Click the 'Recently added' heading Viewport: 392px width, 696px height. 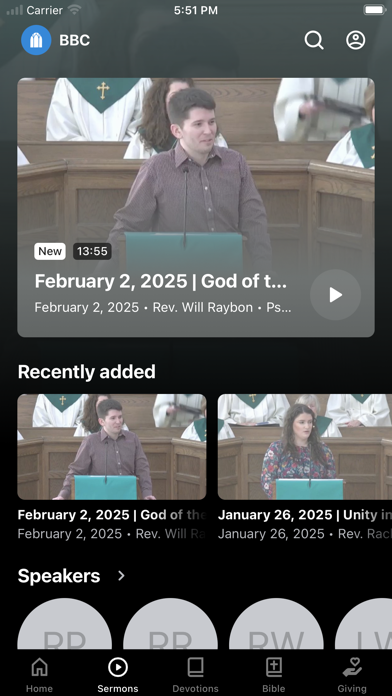(87, 372)
